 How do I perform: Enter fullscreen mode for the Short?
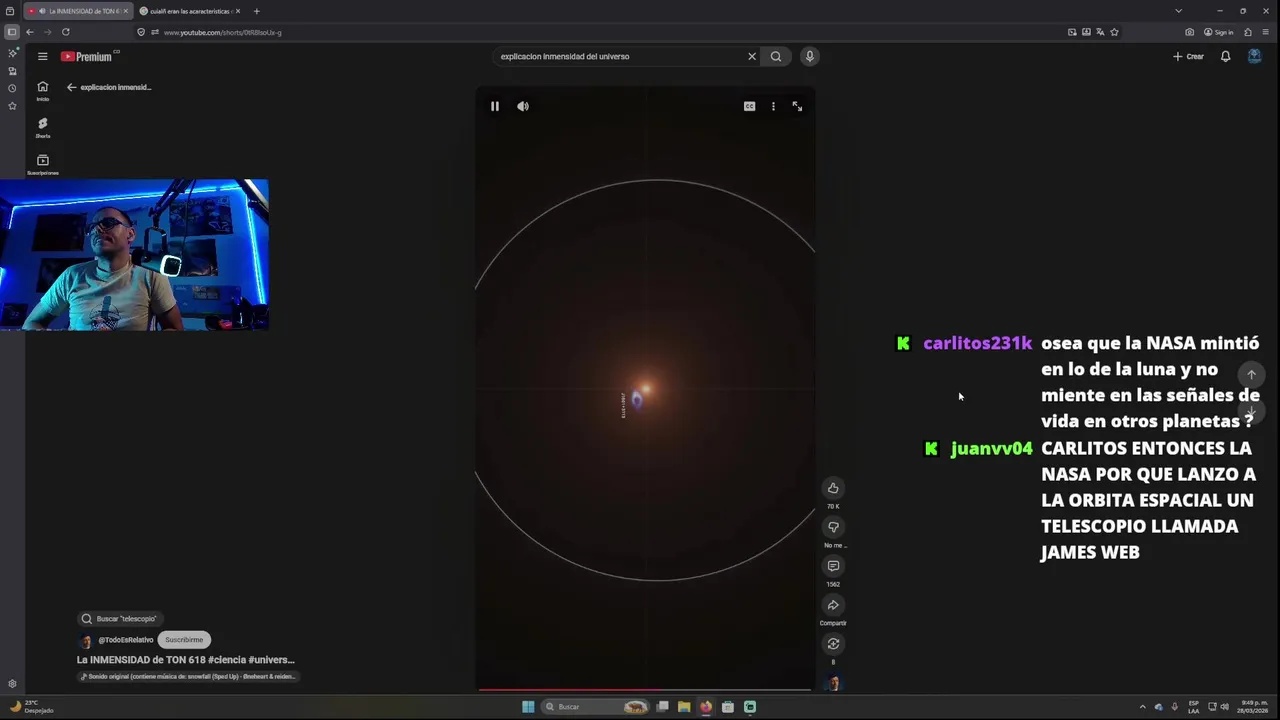[797, 106]
